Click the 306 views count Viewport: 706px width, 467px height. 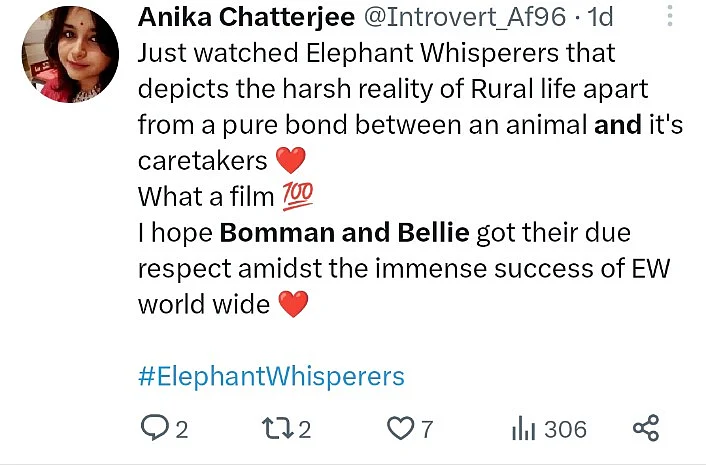click(x=565, y=430)
